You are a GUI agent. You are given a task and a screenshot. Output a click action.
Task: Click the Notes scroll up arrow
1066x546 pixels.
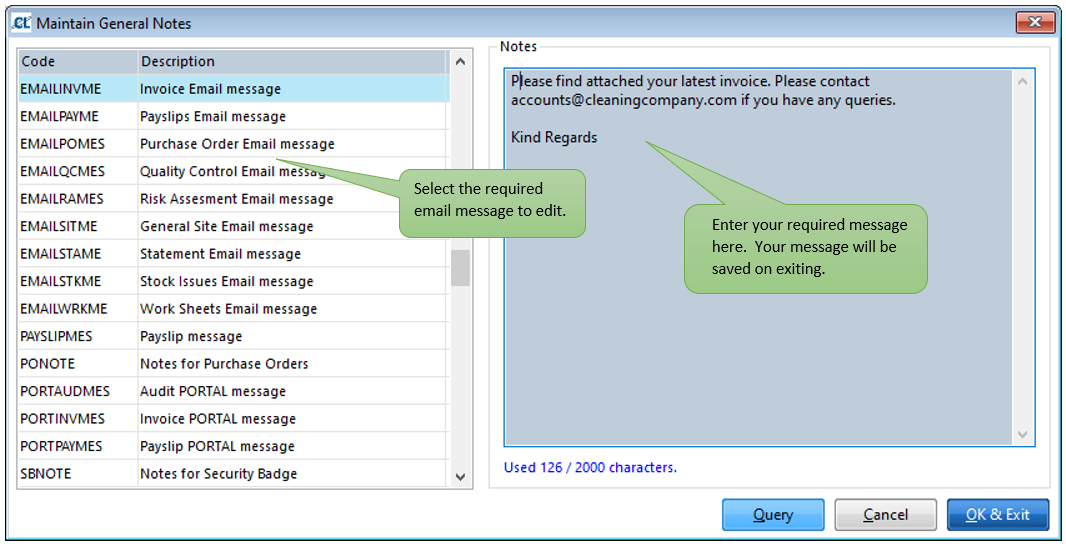pos(1023,81)
